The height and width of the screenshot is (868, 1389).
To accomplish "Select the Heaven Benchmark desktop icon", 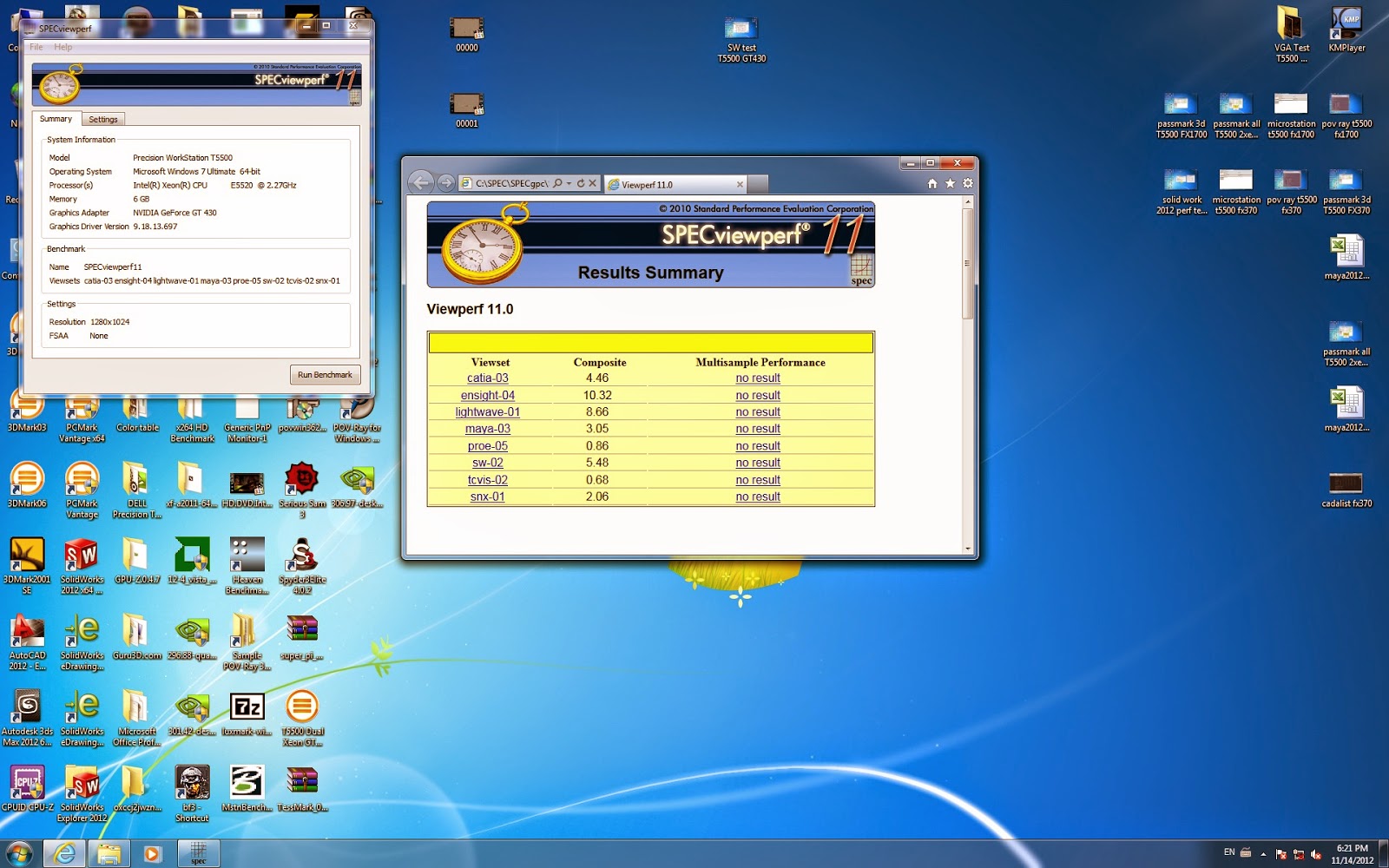I will pyautogui.click(x=247, y=565).
